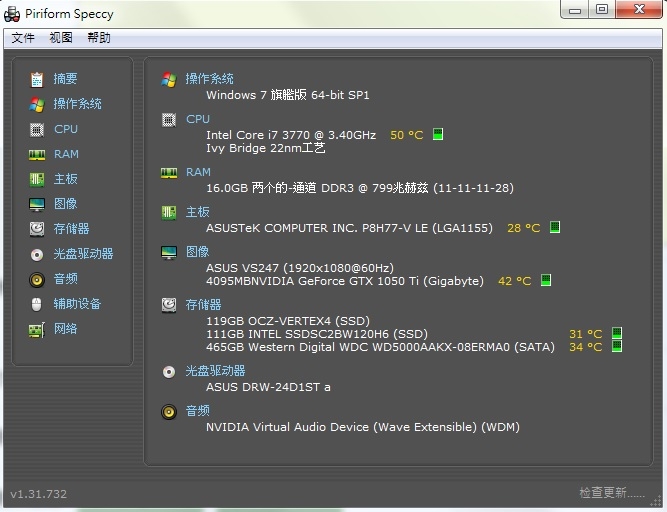Click the hard drive icon in summary panel
The width and height of the screenshot is (667, 512).
click(x=169, y=305)
